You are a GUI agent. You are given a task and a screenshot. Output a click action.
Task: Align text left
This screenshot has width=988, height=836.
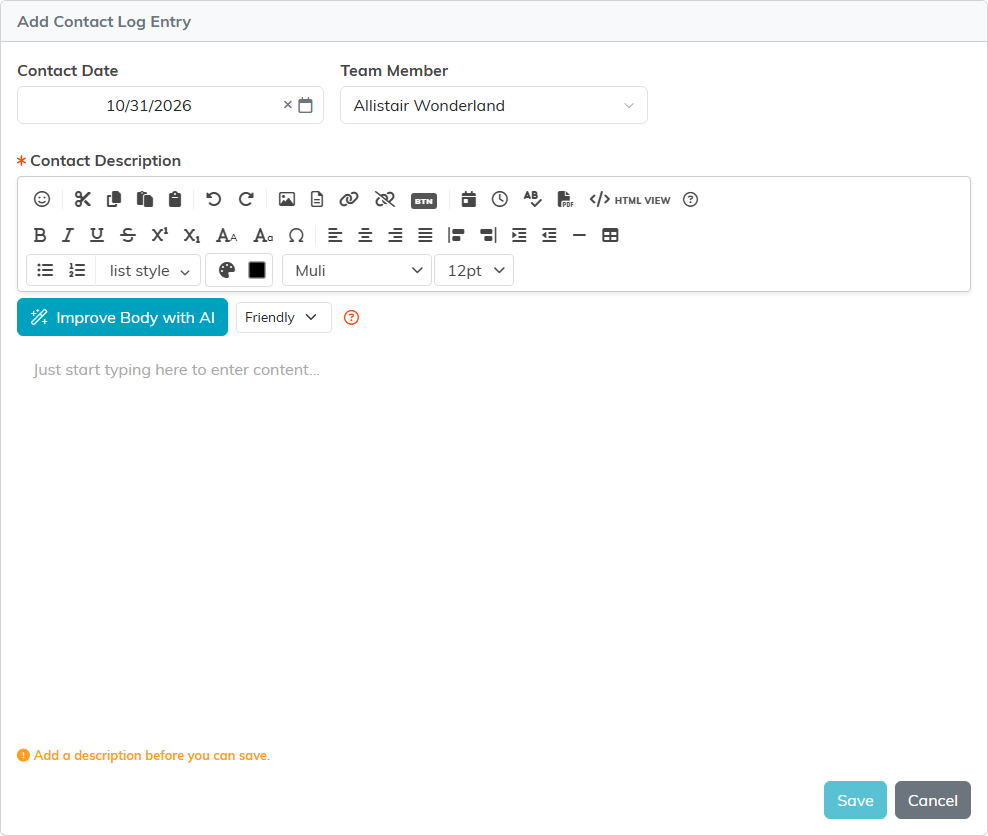(335, 235)
